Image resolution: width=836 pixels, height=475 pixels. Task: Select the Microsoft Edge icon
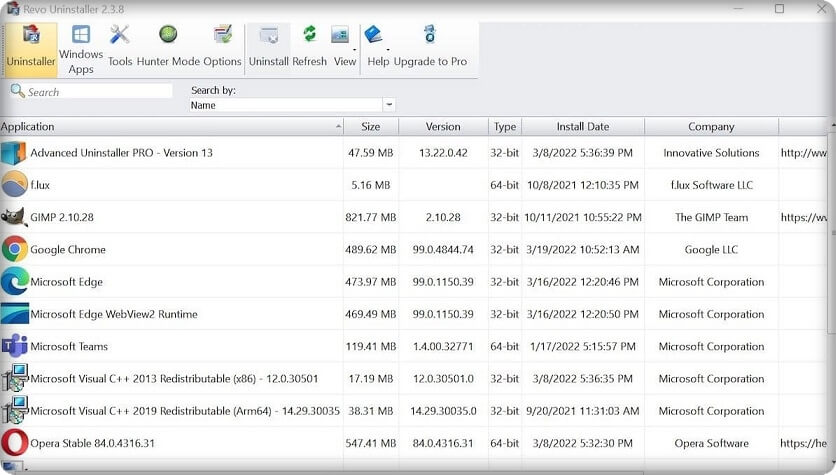click(x=14, y=281)
